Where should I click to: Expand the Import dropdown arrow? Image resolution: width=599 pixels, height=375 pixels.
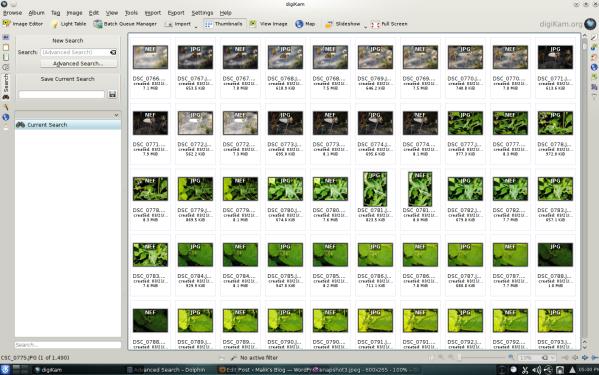click(196, 27)
